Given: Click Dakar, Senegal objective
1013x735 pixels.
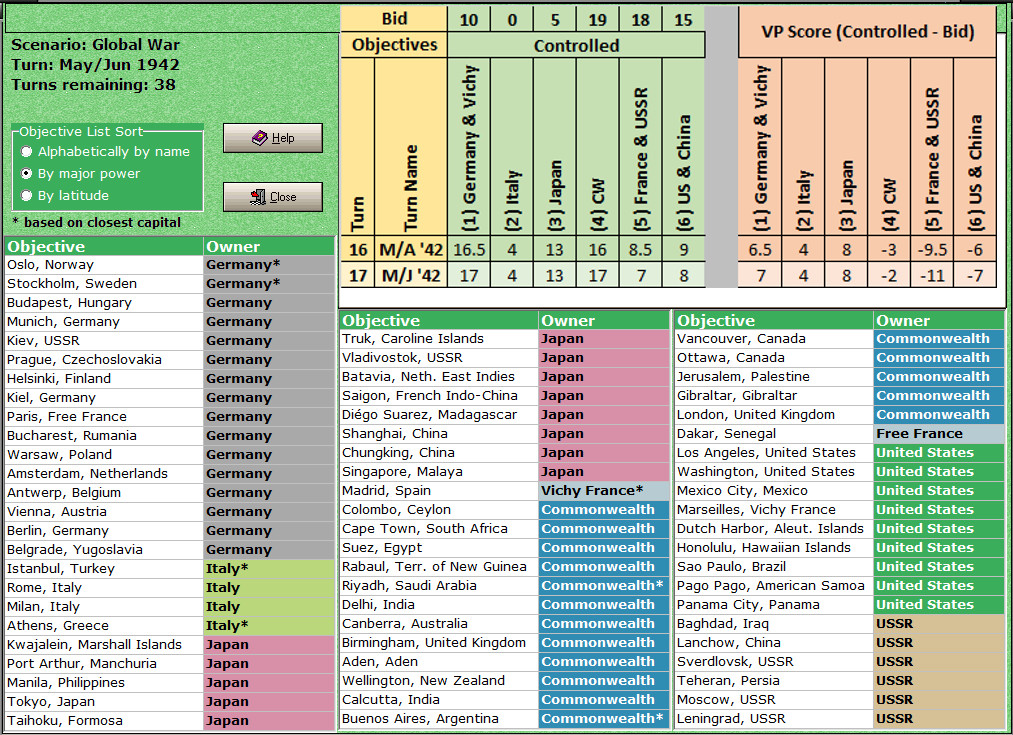Looking at the screenshot, I should tap(840, 434).
